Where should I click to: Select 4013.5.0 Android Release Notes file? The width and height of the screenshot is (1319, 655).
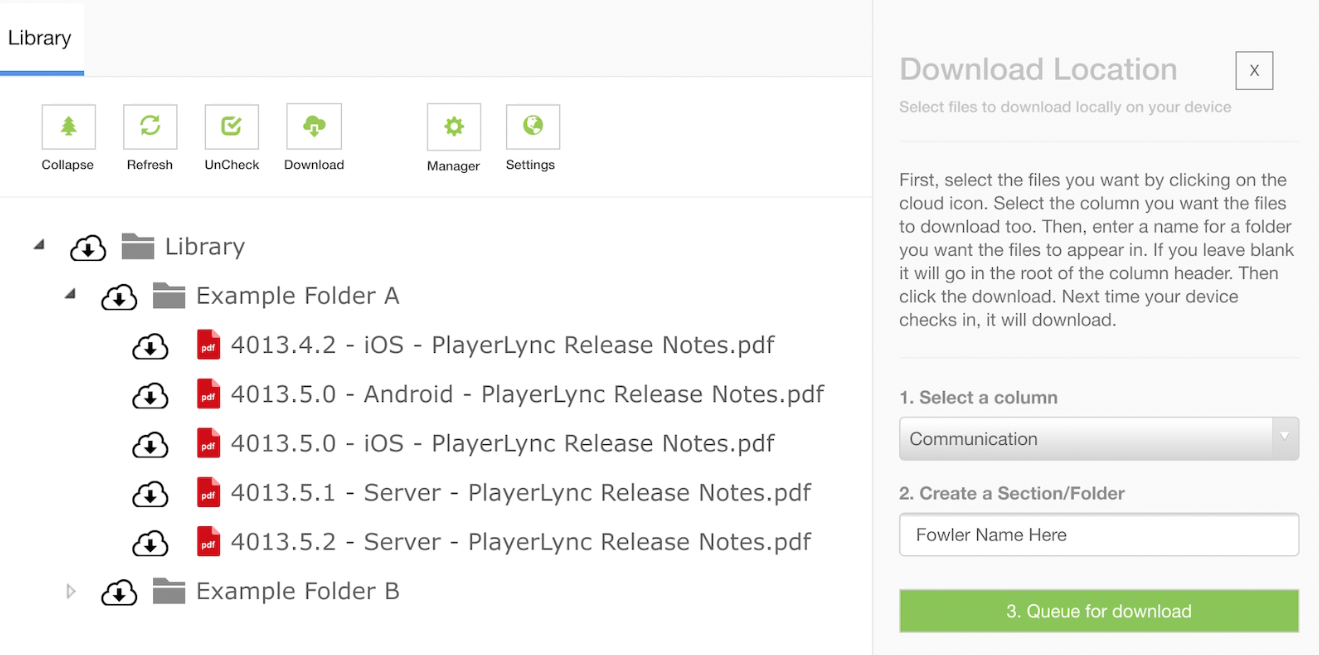(x=527, y=394)
